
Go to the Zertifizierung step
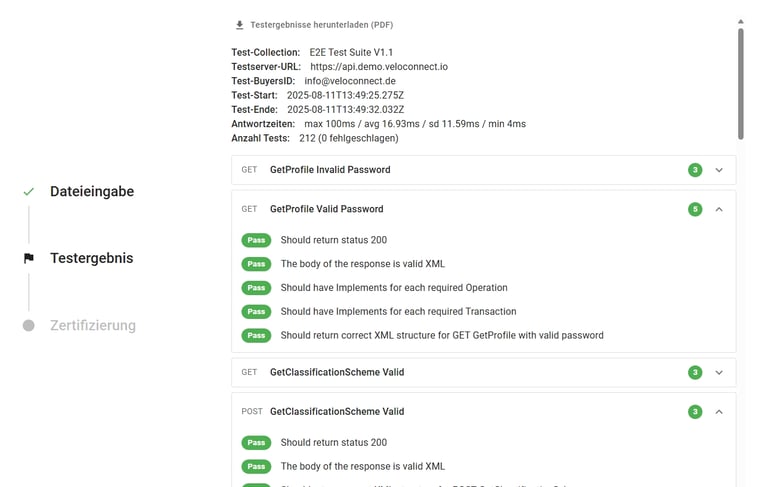tap(93, 325)
